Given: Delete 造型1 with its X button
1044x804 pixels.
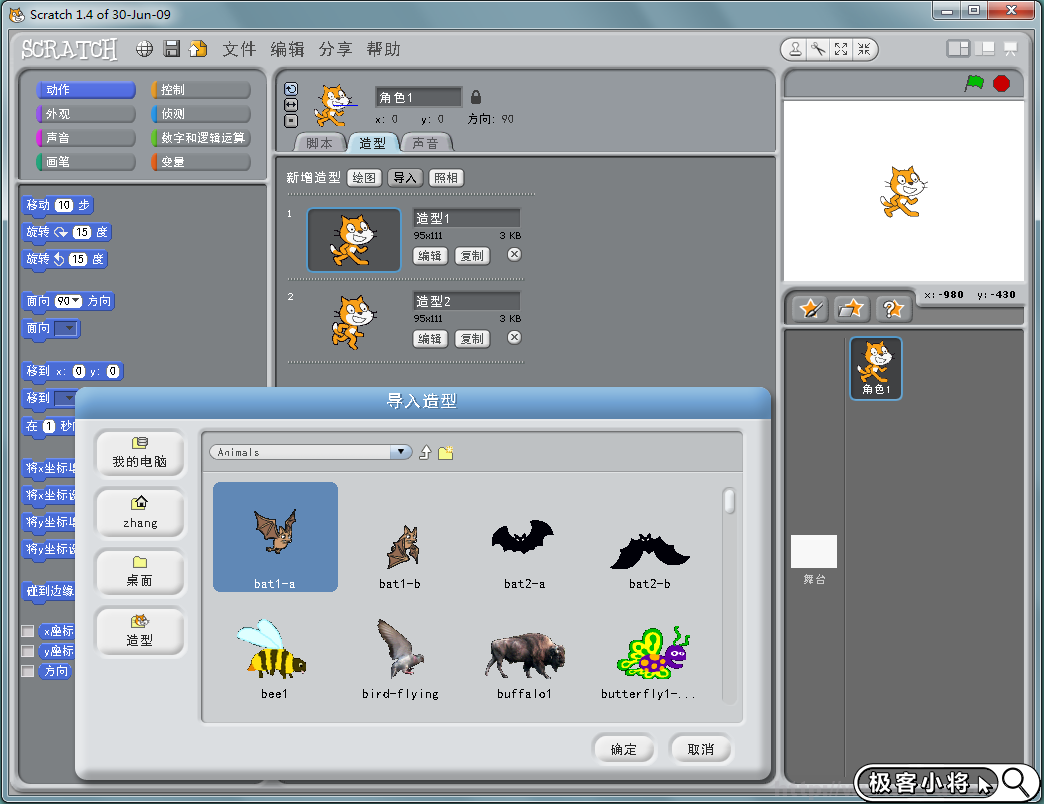Looking at the screenshot, I should point(514,255).
